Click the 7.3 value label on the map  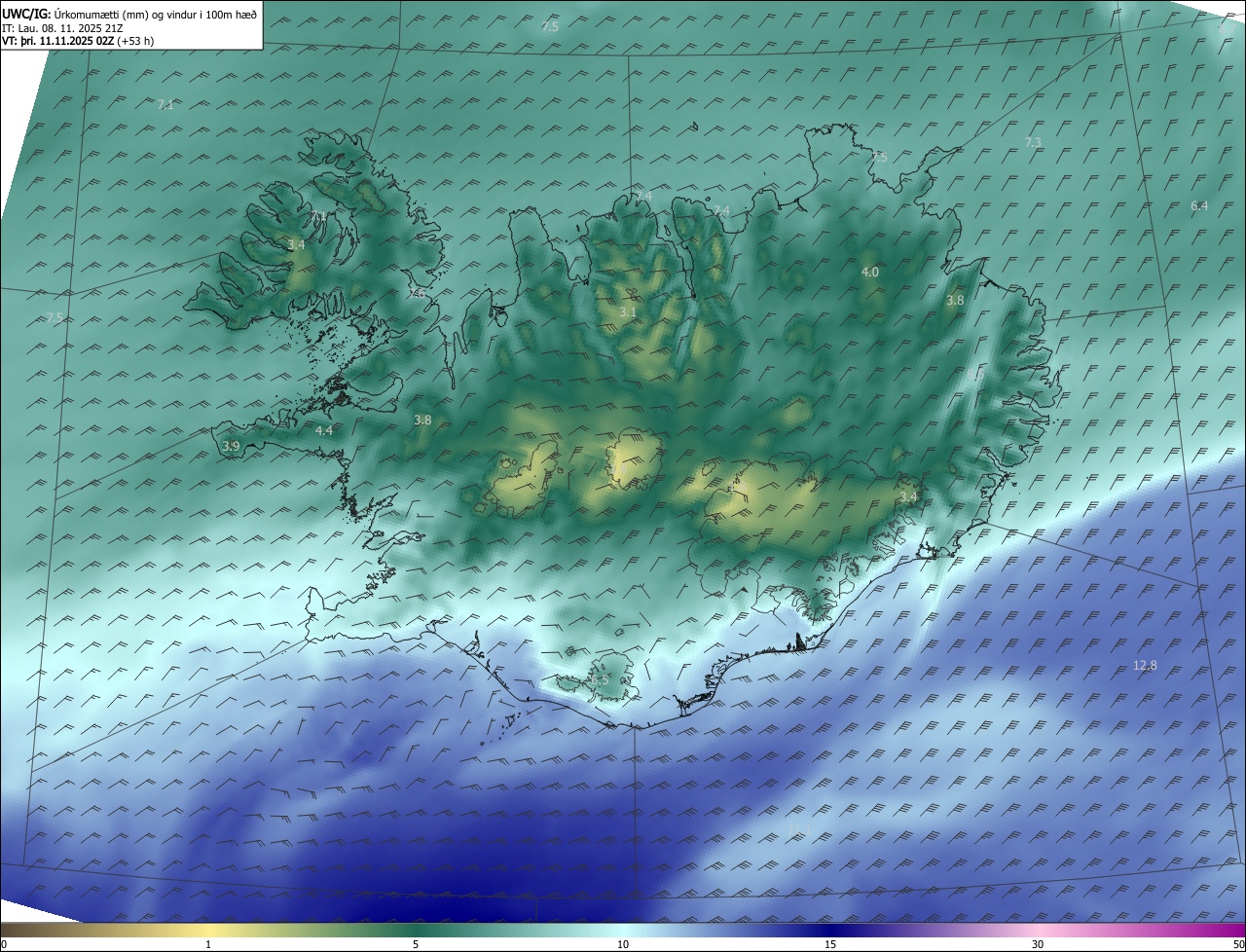point(1033,142)
